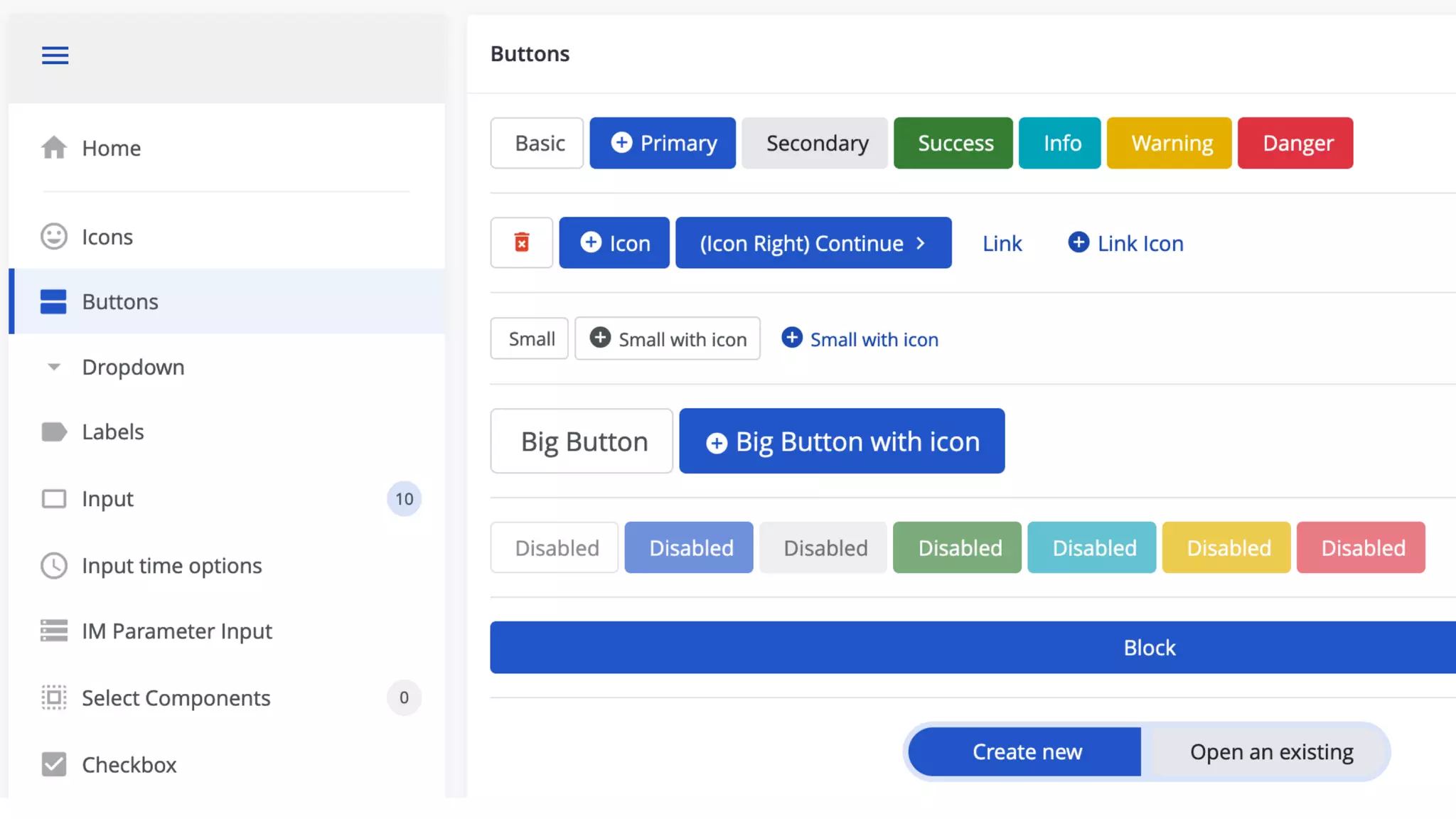Screen dimensions: 1456x819
Task: Click the Input badge showing 10
Action: tap(404, 498)
